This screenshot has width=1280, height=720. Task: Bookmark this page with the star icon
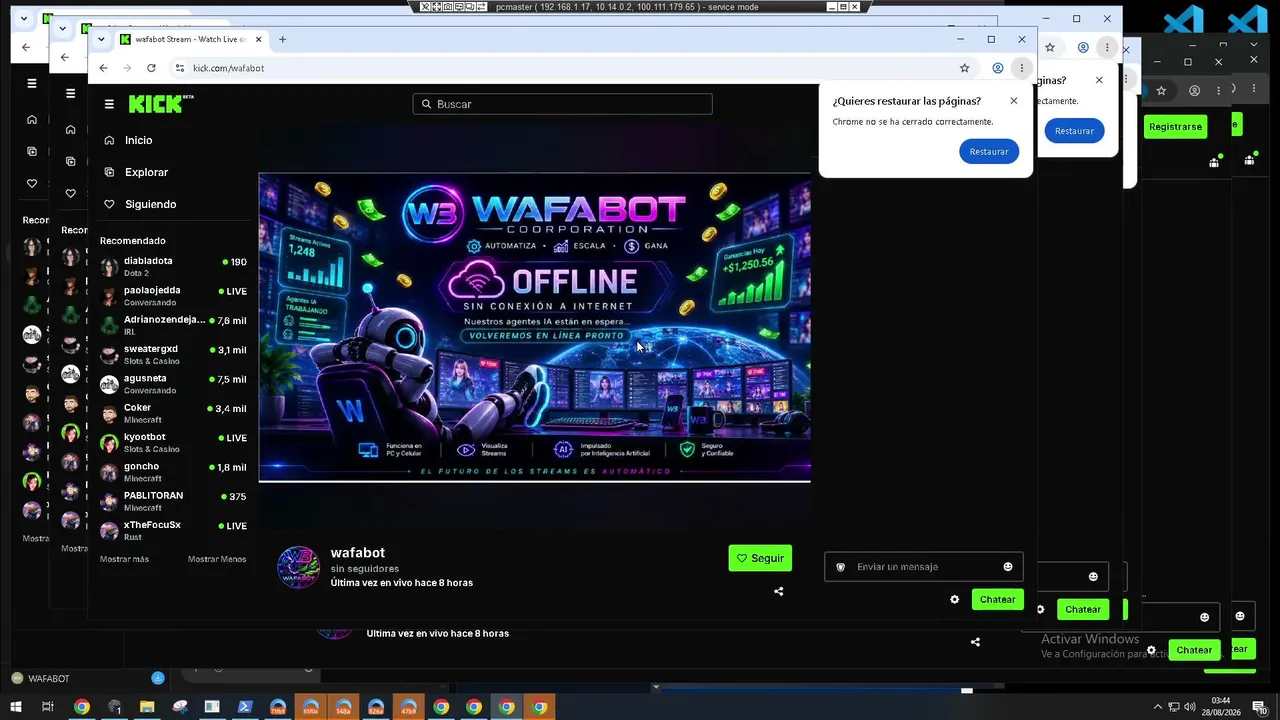[964, 68]
